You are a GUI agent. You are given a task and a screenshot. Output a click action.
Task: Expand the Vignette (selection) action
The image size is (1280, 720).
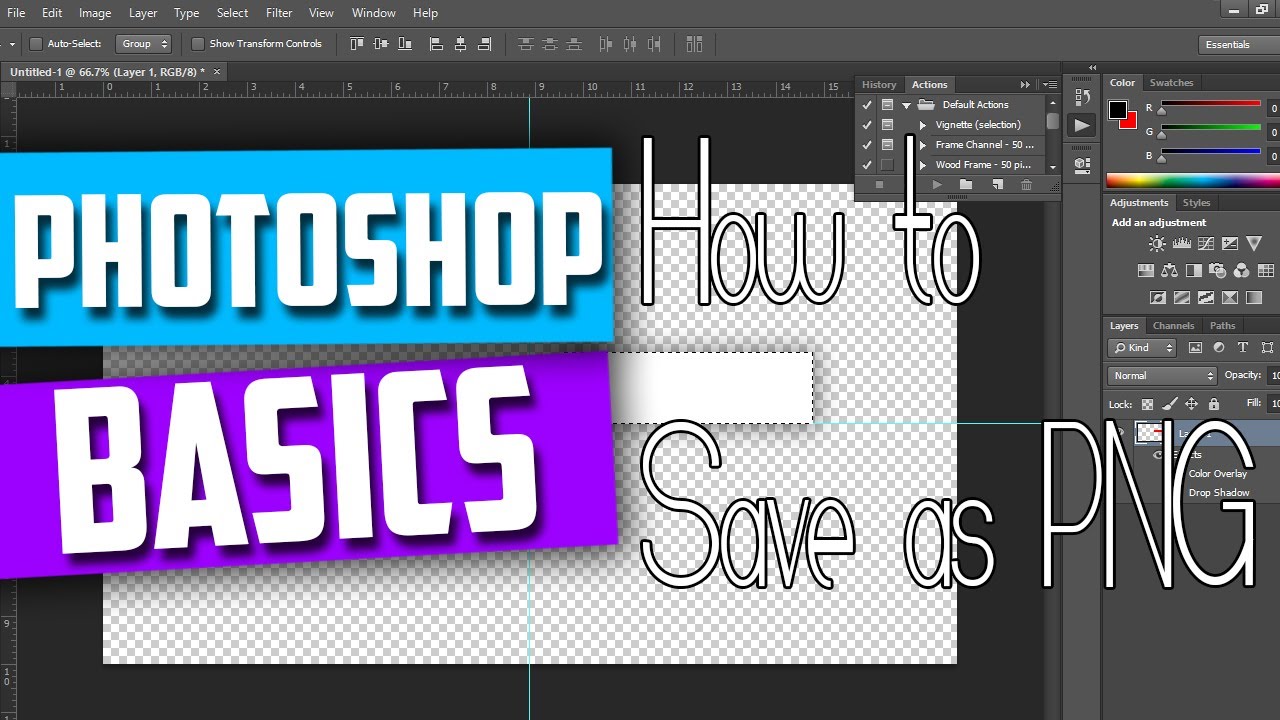point(923,125)
